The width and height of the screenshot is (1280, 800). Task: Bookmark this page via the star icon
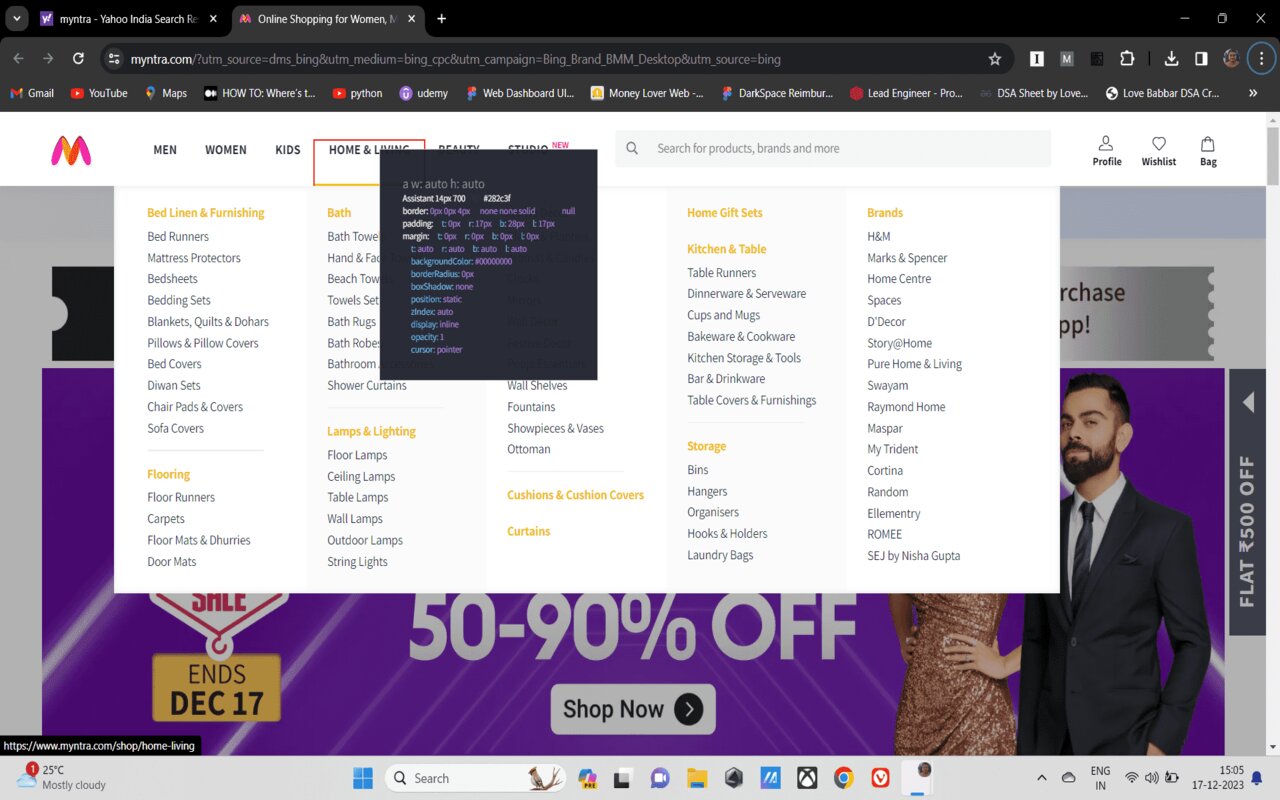click(995, 59)
